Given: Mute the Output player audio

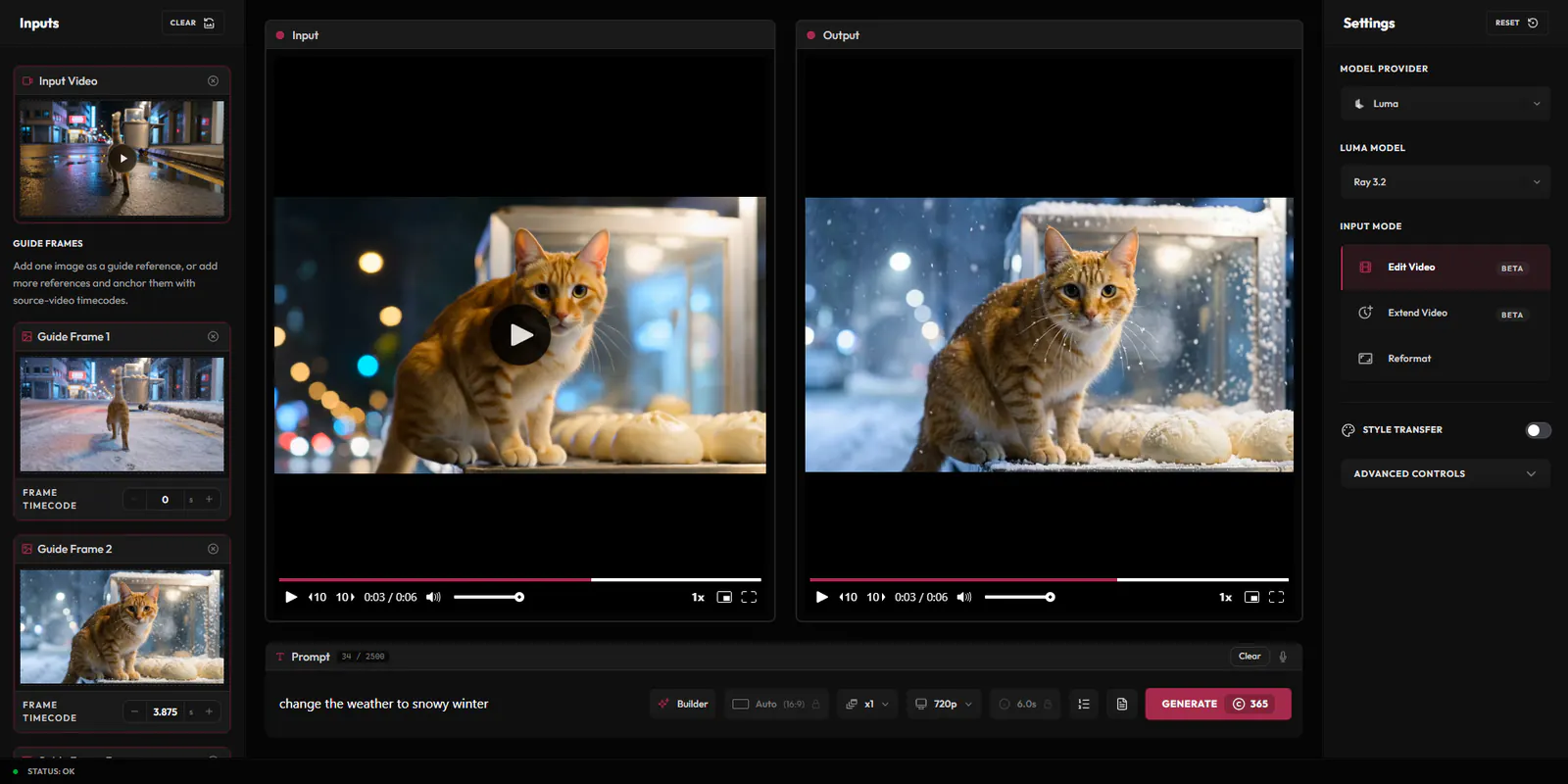Looking at the screenshot, I should (964, 597).
